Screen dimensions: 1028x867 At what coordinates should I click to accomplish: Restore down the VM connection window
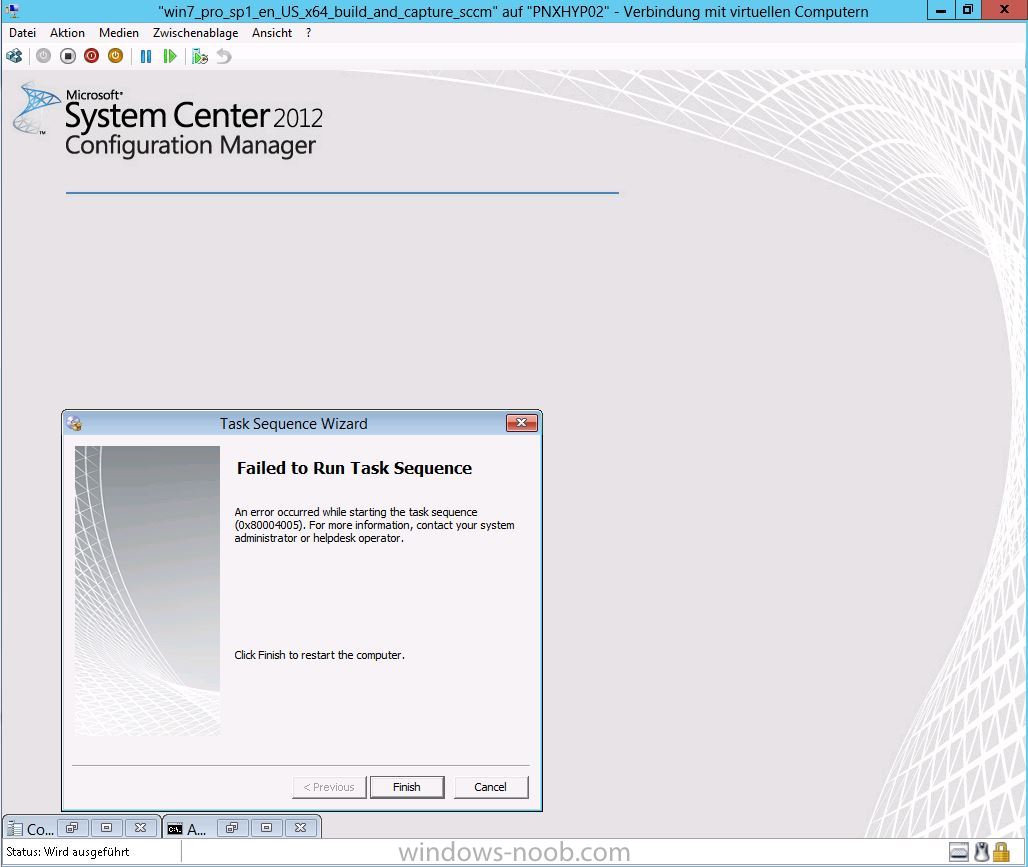[x=968, y=10]
